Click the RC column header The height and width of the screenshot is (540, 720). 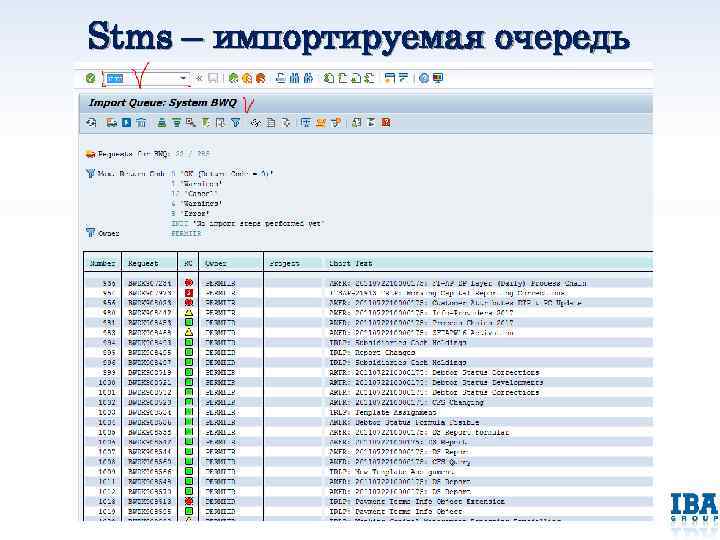188,264
